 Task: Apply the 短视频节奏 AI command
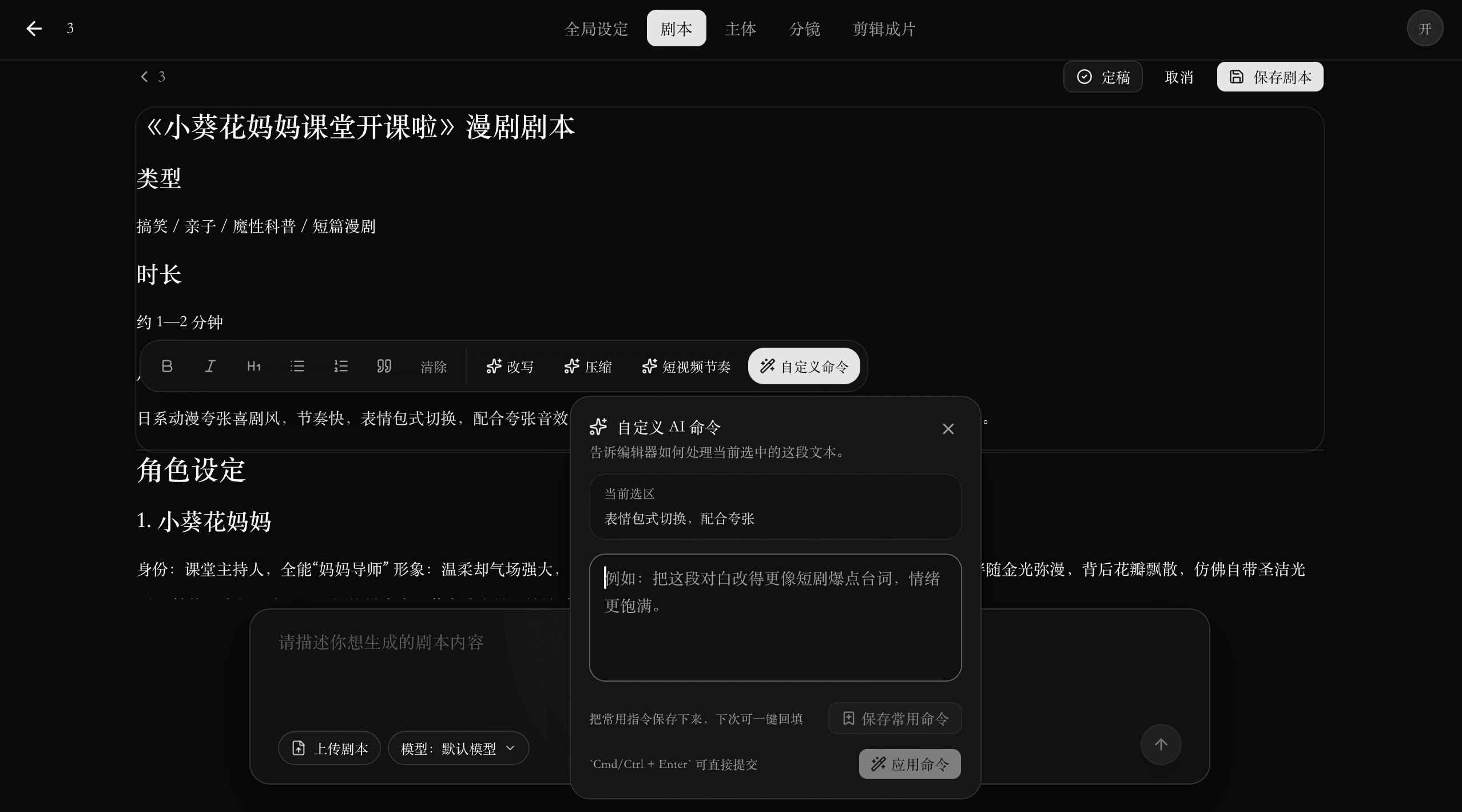(686, 367)
